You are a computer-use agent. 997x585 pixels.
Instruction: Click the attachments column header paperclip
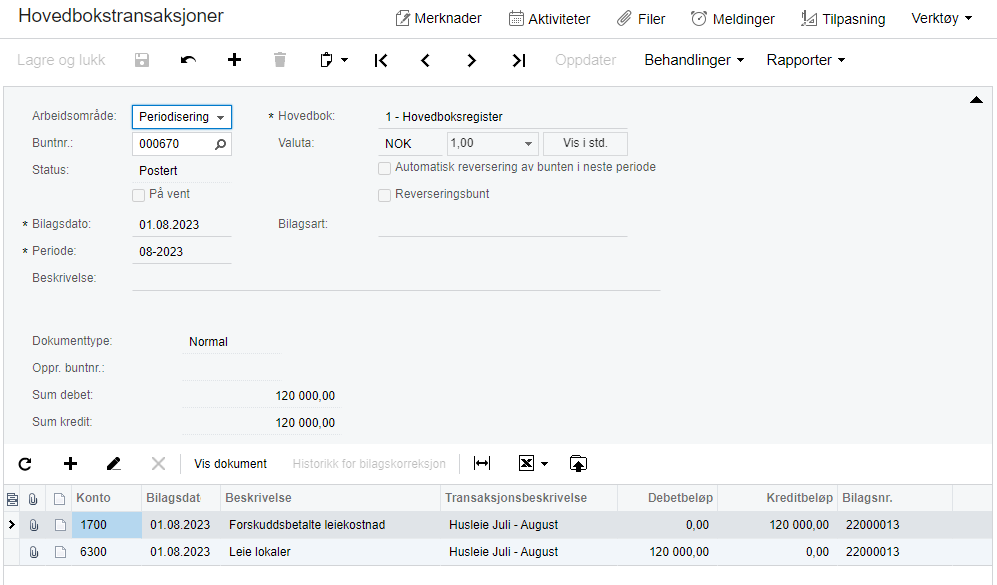(33, 499)
